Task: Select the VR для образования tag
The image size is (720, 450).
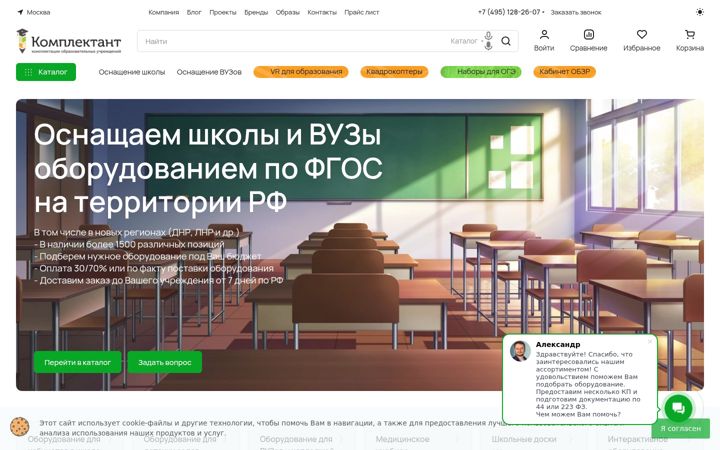Action: click(x=301, y=72)
